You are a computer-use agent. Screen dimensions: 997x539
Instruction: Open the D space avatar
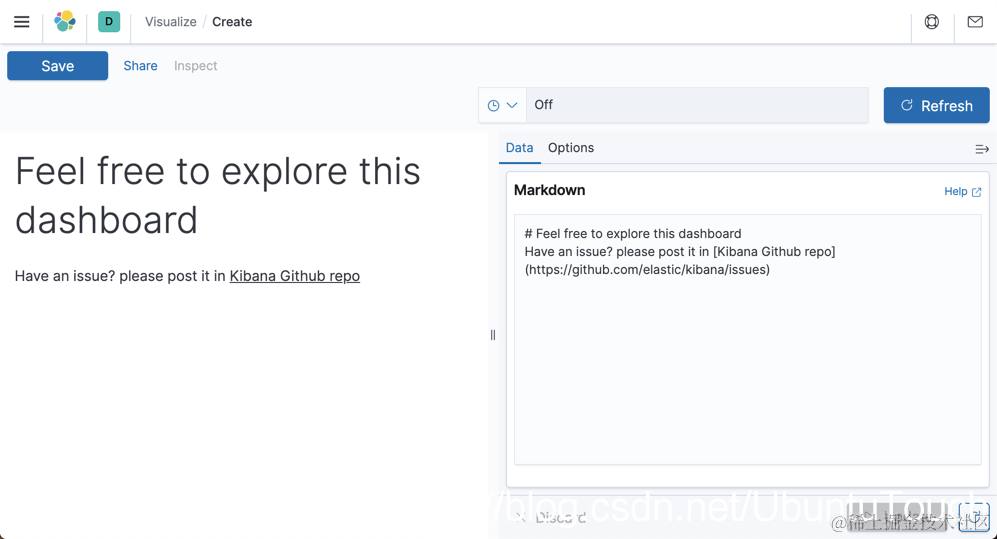109,22
